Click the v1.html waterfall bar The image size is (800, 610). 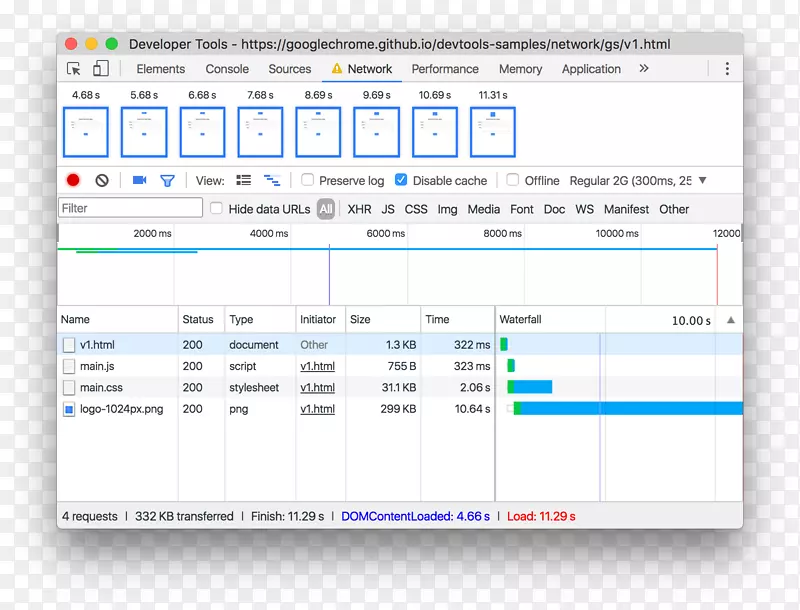[x=504, y=344]
